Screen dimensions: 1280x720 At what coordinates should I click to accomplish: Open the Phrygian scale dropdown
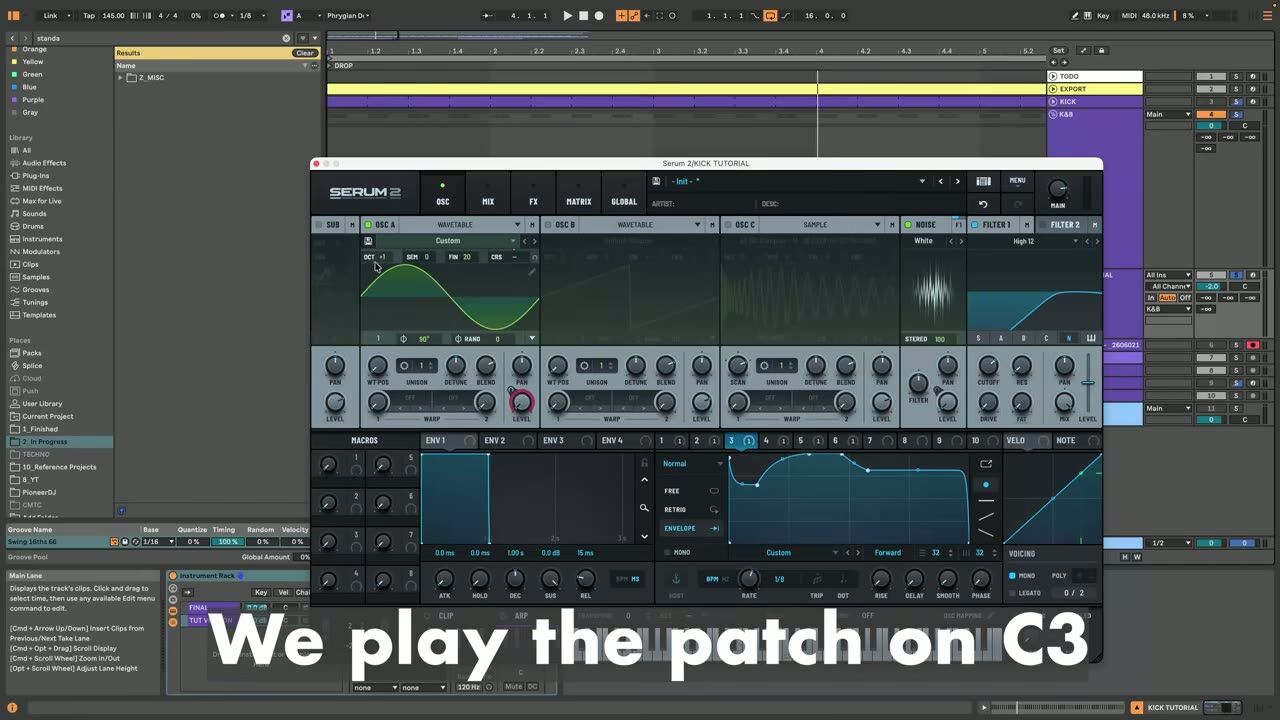pyautogui.click(x=348, y=16)
